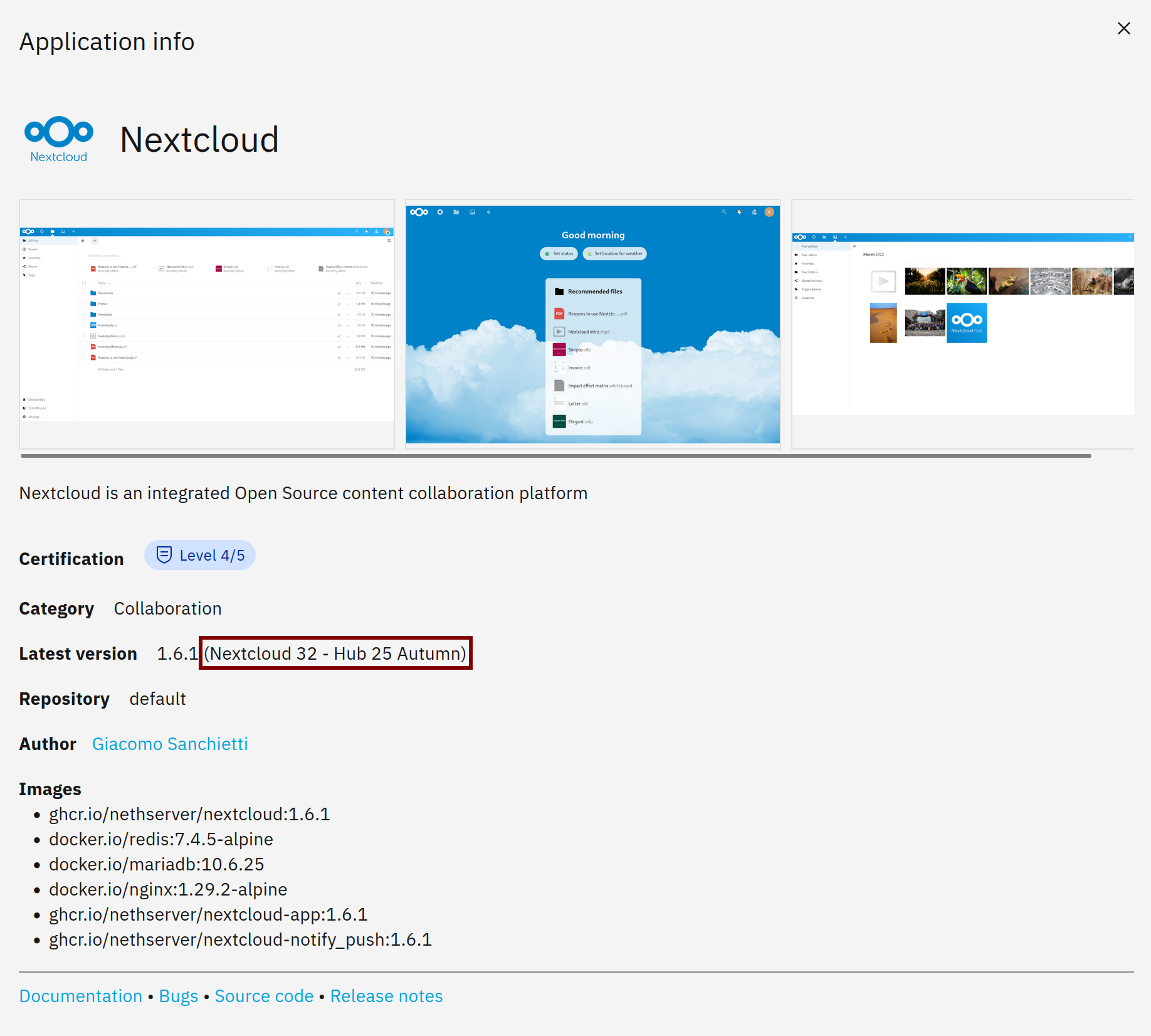The image size is (1151, 1036).
Task: Click the Nextcloud 32 - Hub 25 Autumn text
Action: point(335,653)
